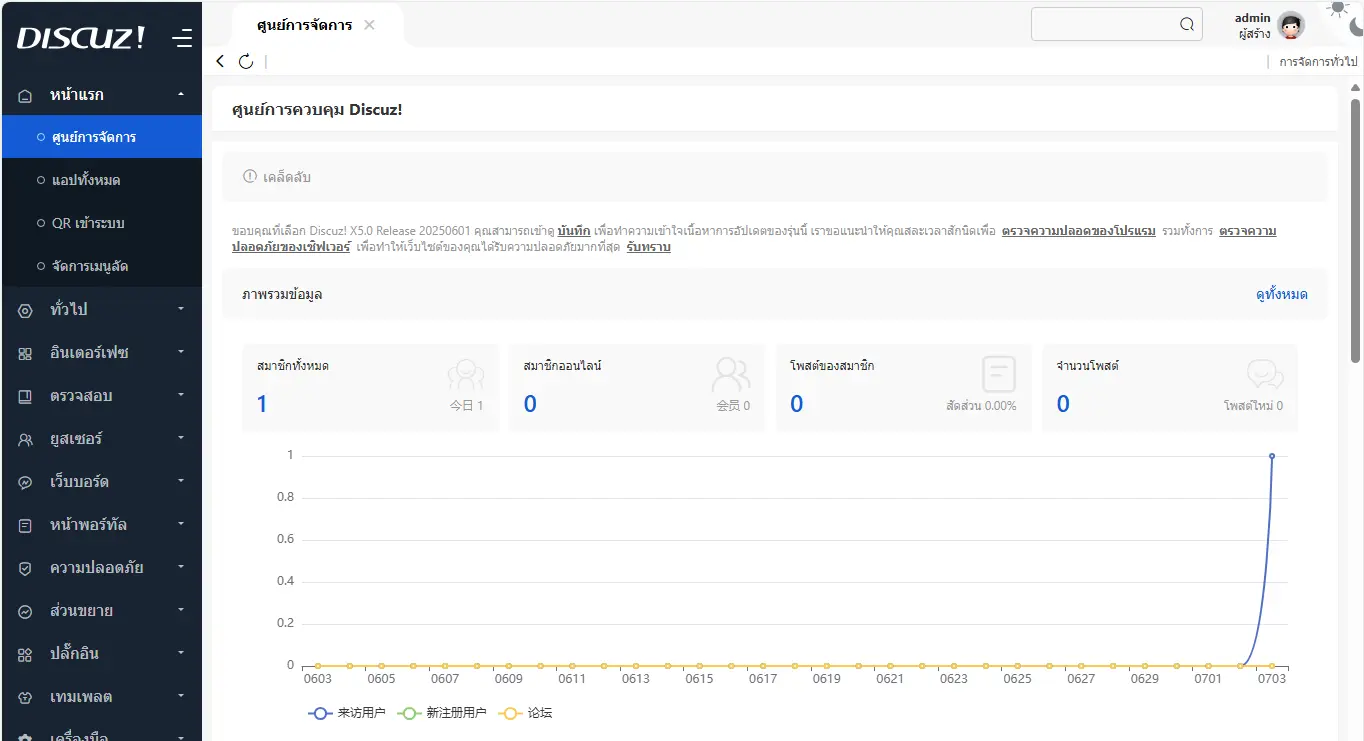Expand the ความปลอดภัย menu section
This screenshot has height=741, width=1364.
pyautogui.click(x=181, y=567)
